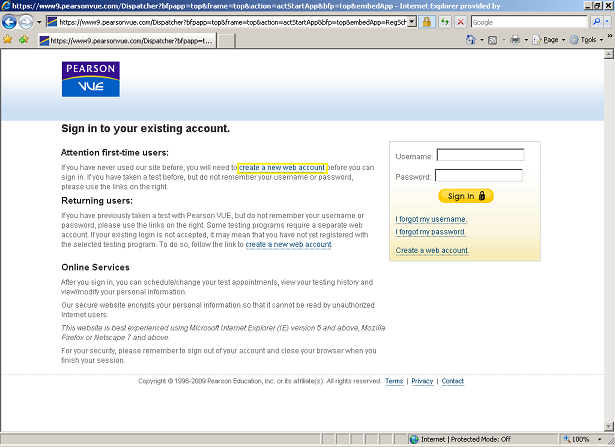Show more command bar items chevron

610,36
